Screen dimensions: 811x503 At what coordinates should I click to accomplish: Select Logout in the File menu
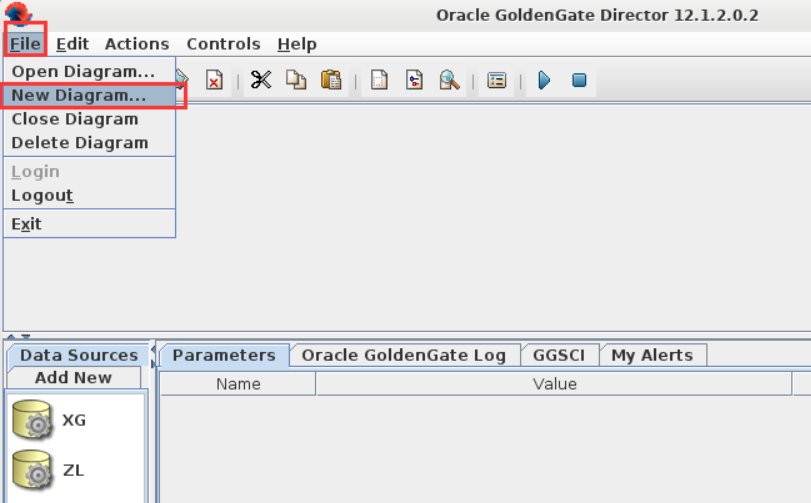(89, 195)
